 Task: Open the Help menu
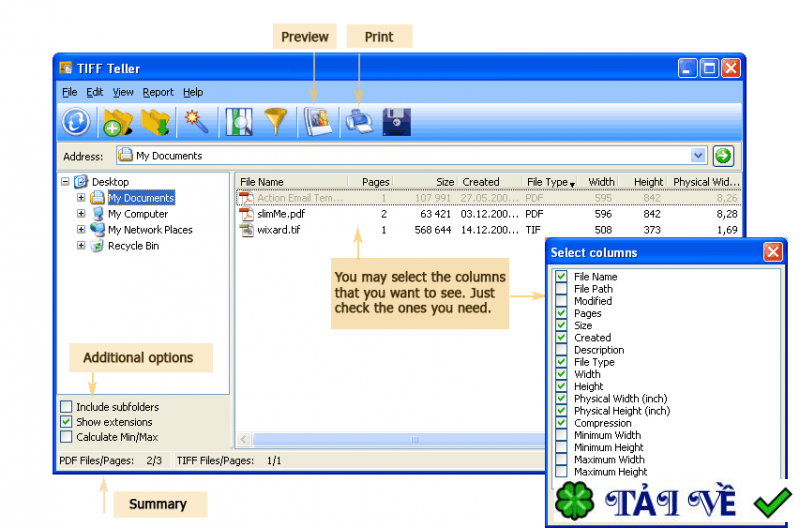point(193,92)
